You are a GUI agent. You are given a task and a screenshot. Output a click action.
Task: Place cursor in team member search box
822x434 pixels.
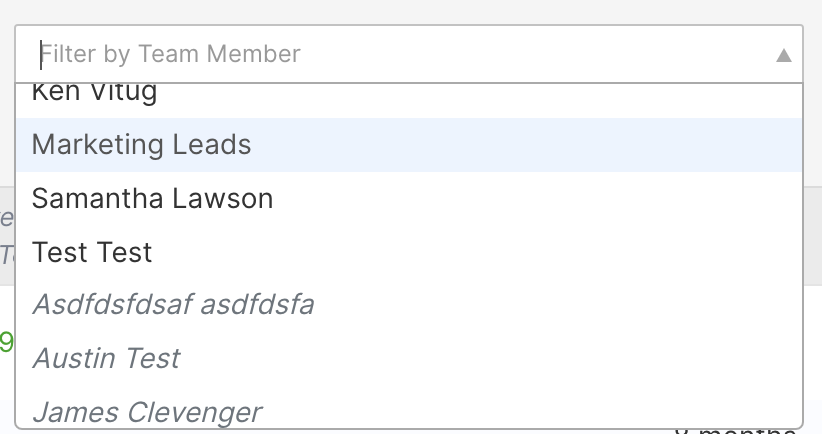click(x=409, y=54)
